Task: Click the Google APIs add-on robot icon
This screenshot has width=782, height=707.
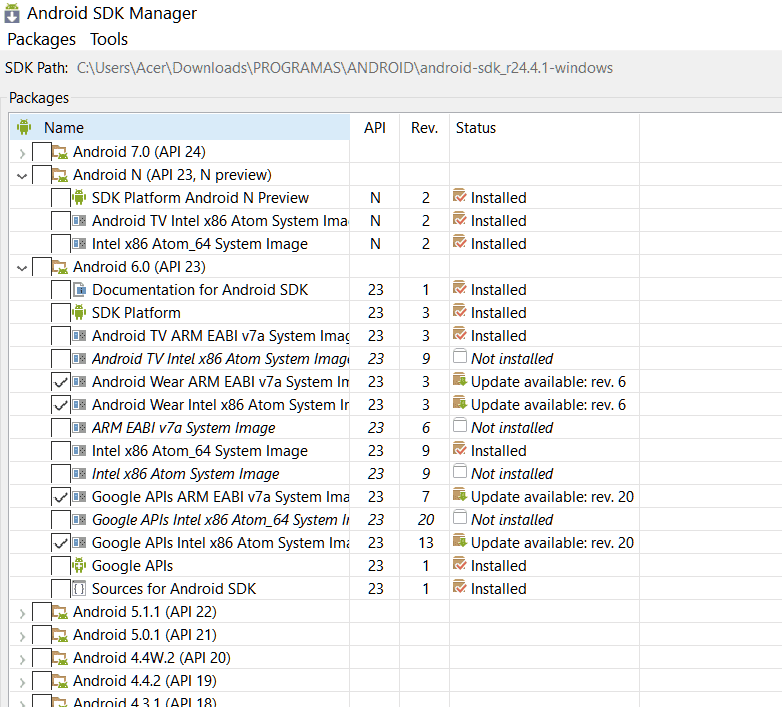Action: pyautogui.click(x=79, y=565)
